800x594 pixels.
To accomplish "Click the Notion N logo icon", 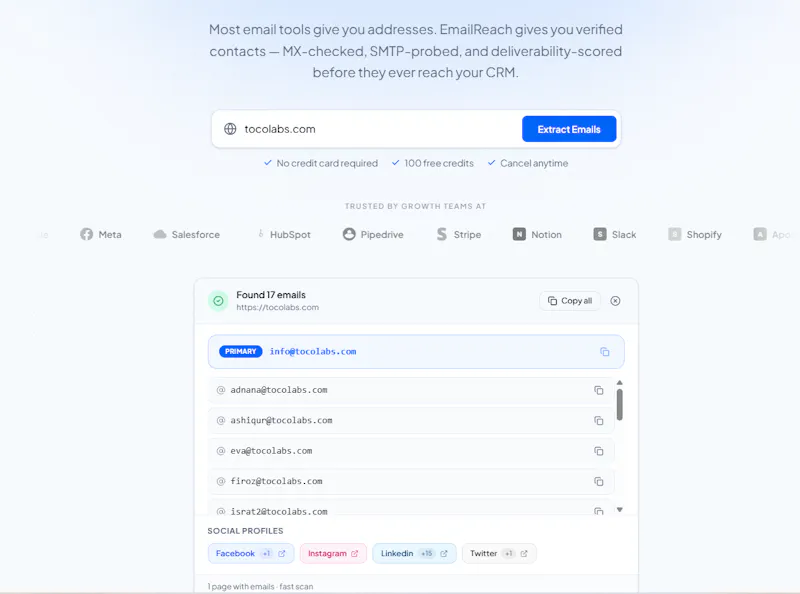I will 519,234.
